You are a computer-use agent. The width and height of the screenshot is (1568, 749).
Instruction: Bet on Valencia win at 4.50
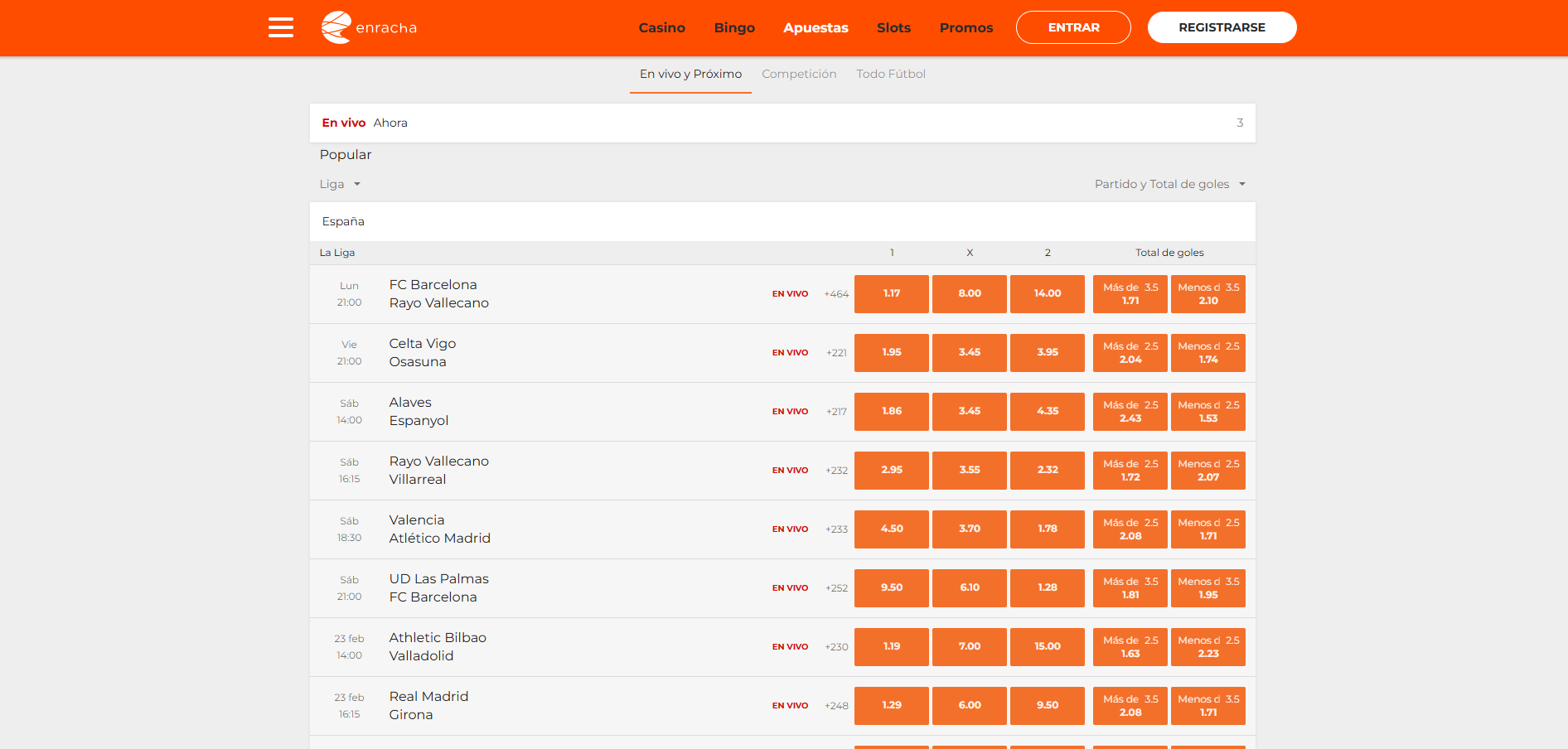click(892, 529)
